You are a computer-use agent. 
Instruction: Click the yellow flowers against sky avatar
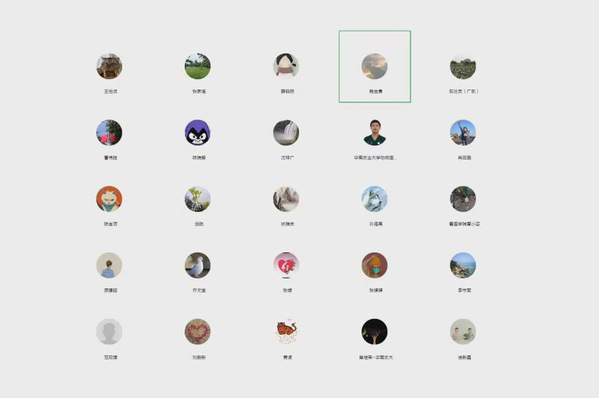point(198,199)
